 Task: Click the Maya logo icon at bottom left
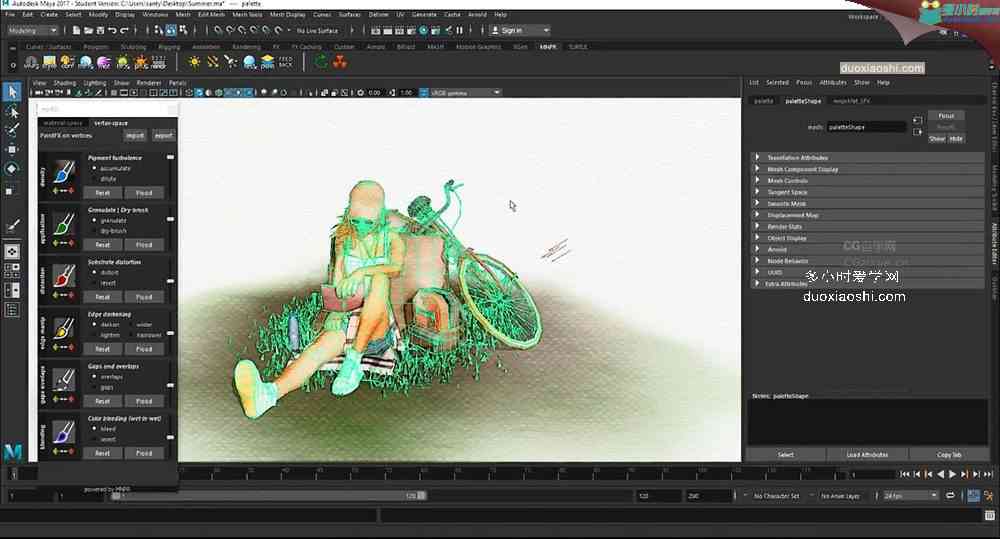[13, 452]
